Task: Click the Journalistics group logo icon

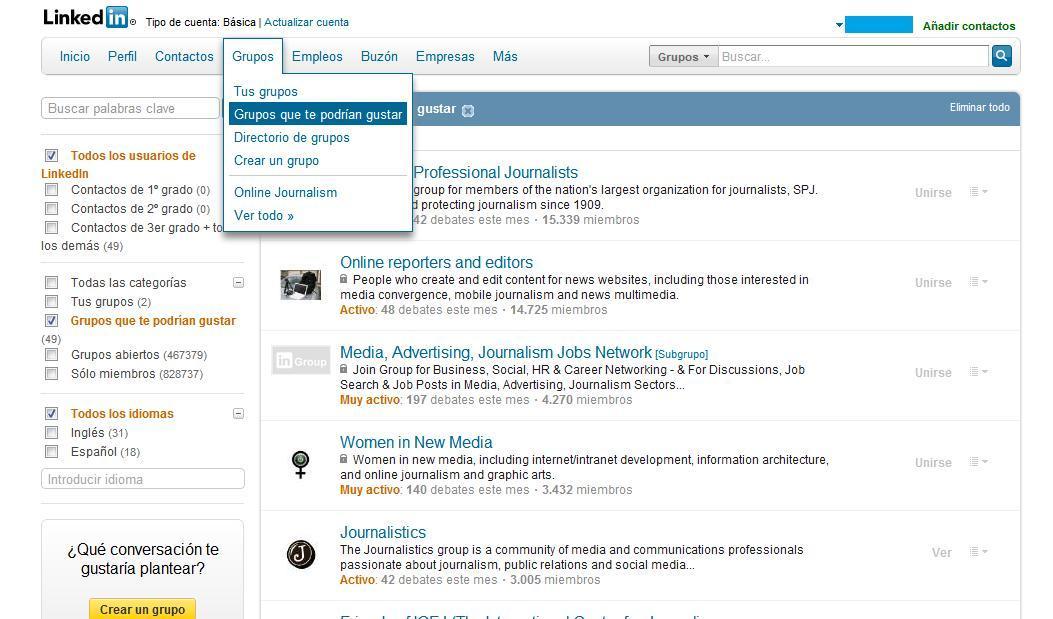Action: [x=300, y=554]
